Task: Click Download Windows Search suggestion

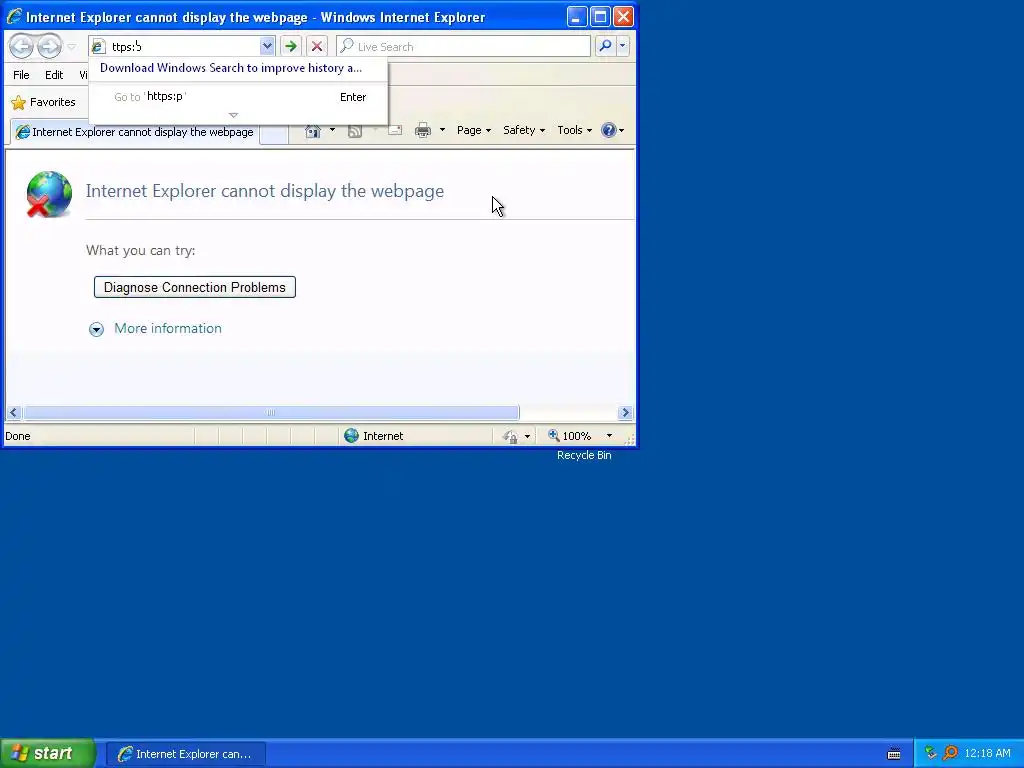Action: pyautogui.click(x=231, y=68)
